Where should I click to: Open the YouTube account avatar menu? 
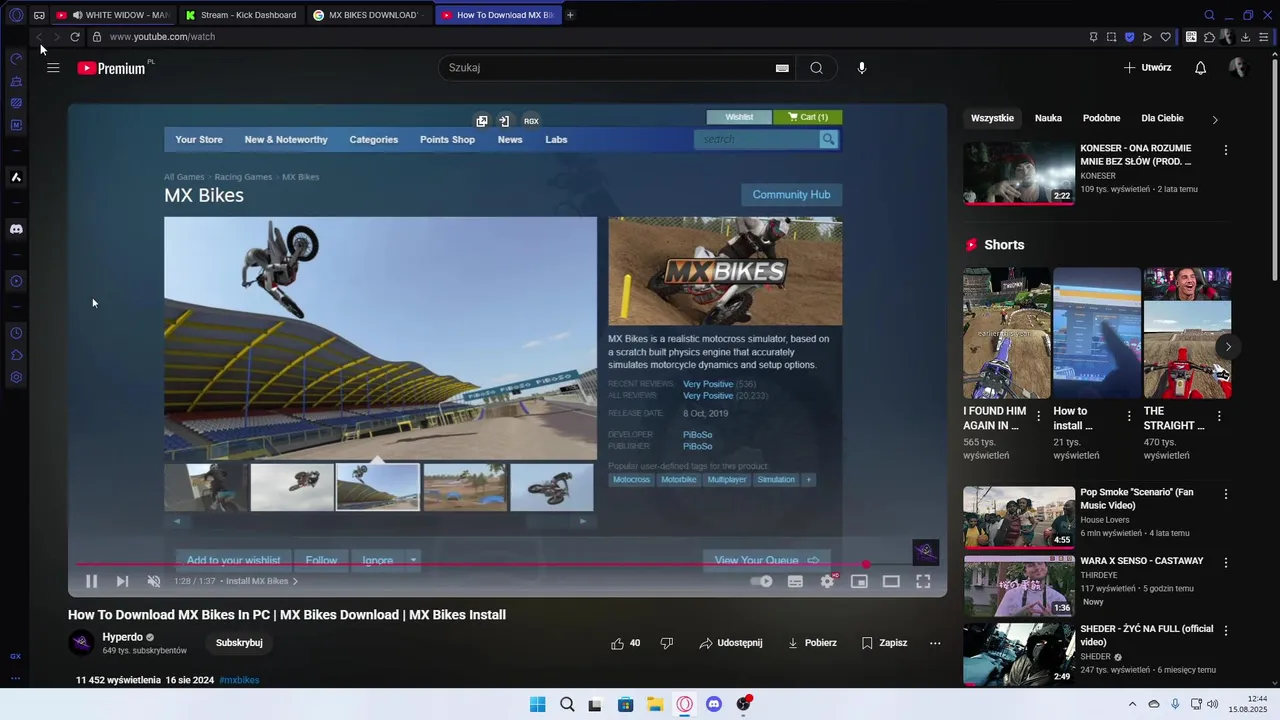click(1238, 68)
